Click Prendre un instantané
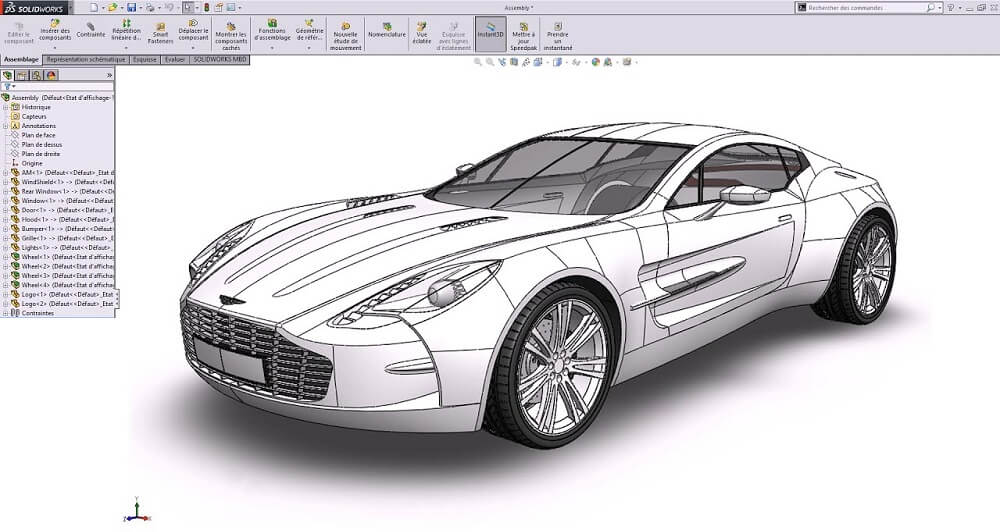This screenshot has height=532, width=1000. click(558, 37)
